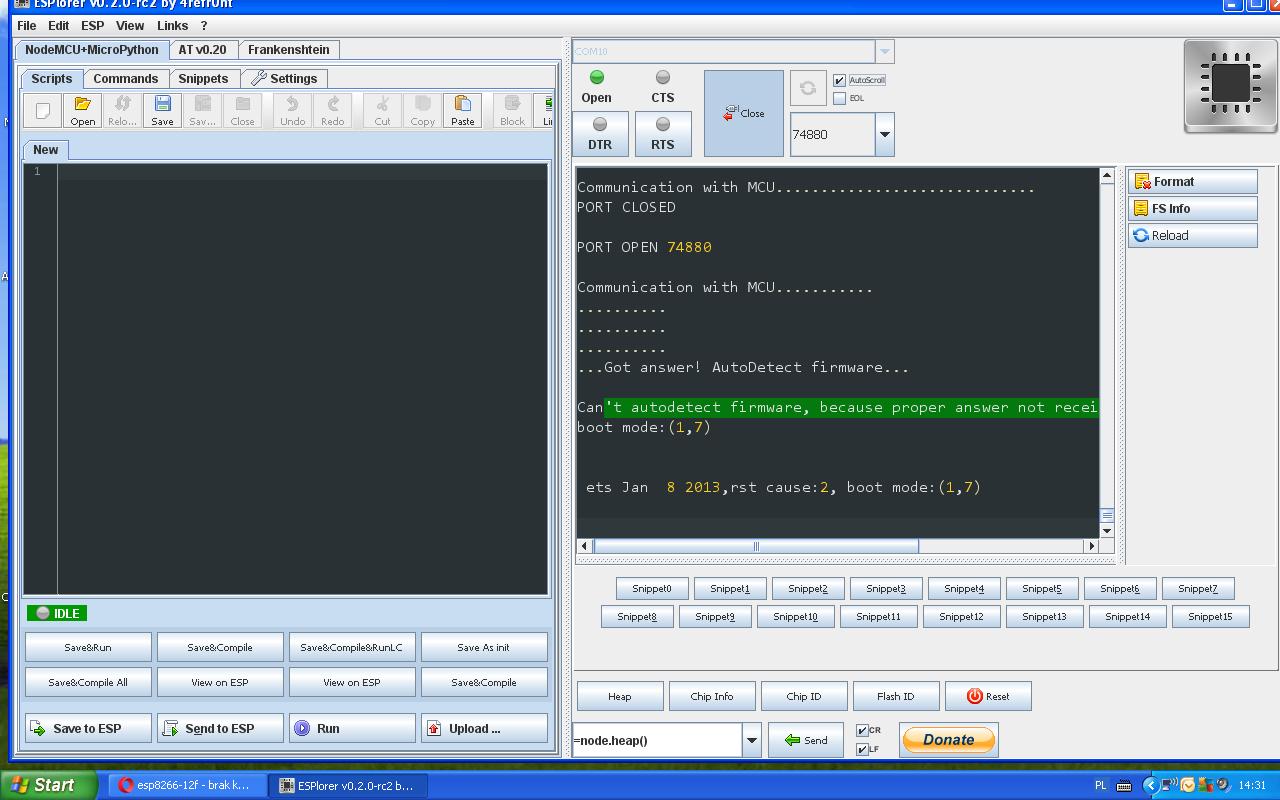This screenshot has width=1280, height=800.
Task: Toggle the AutoScroll checkbox
Action: (840, 80)
